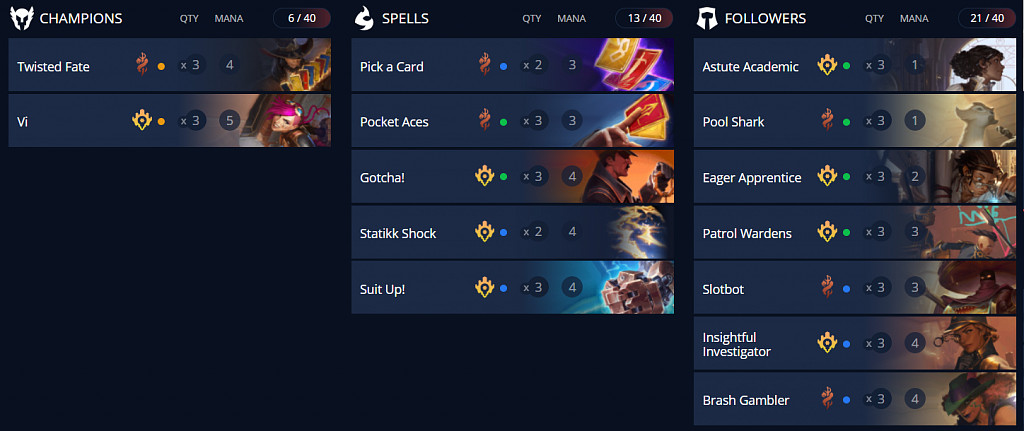Click the Followers helmet section icon

706,18
